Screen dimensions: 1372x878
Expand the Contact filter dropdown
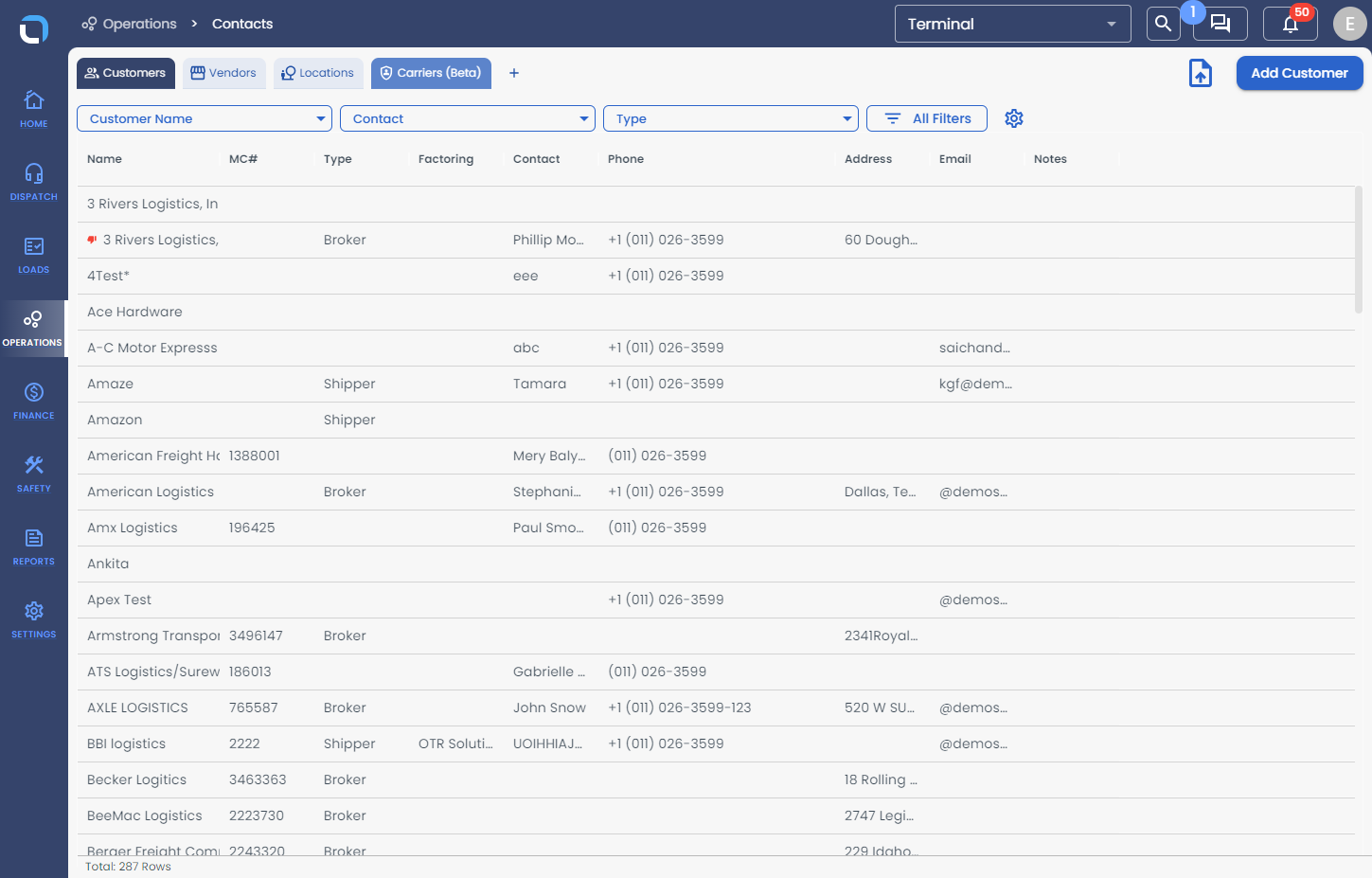[x=468, y=118]
